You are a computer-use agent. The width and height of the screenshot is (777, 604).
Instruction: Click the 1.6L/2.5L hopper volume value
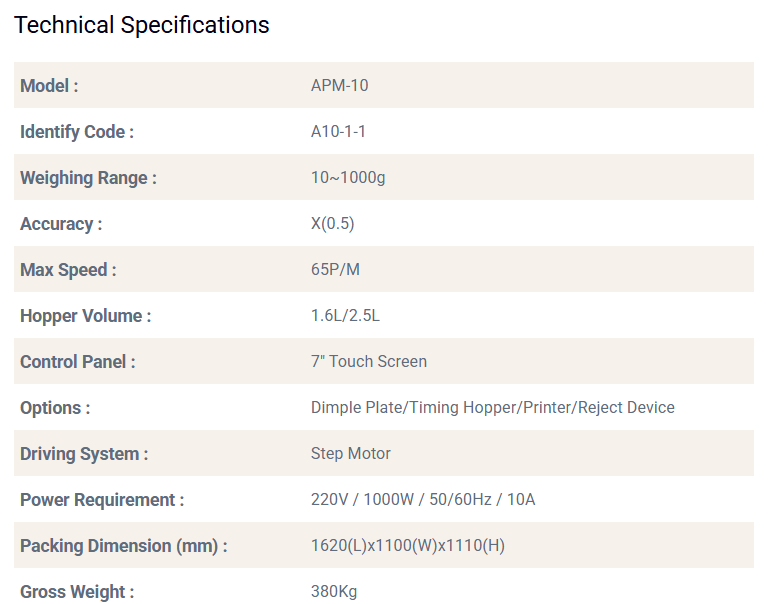[345, 316]
